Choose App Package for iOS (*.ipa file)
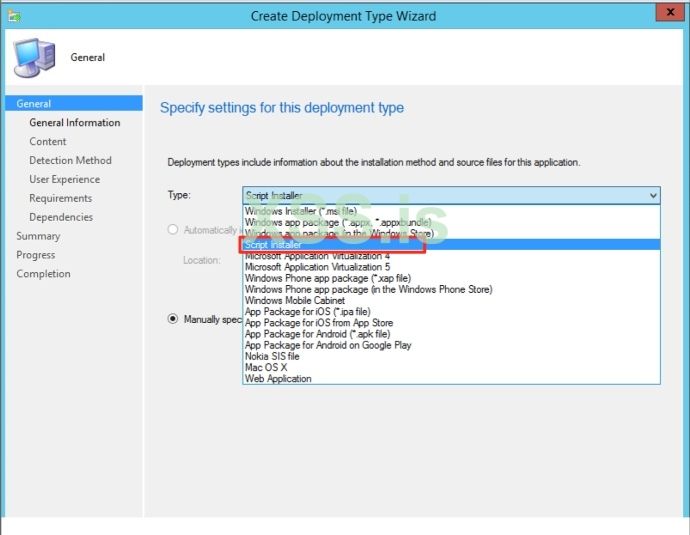The height and width of the screenshot is (535, 690). click(x=451, y=311)
